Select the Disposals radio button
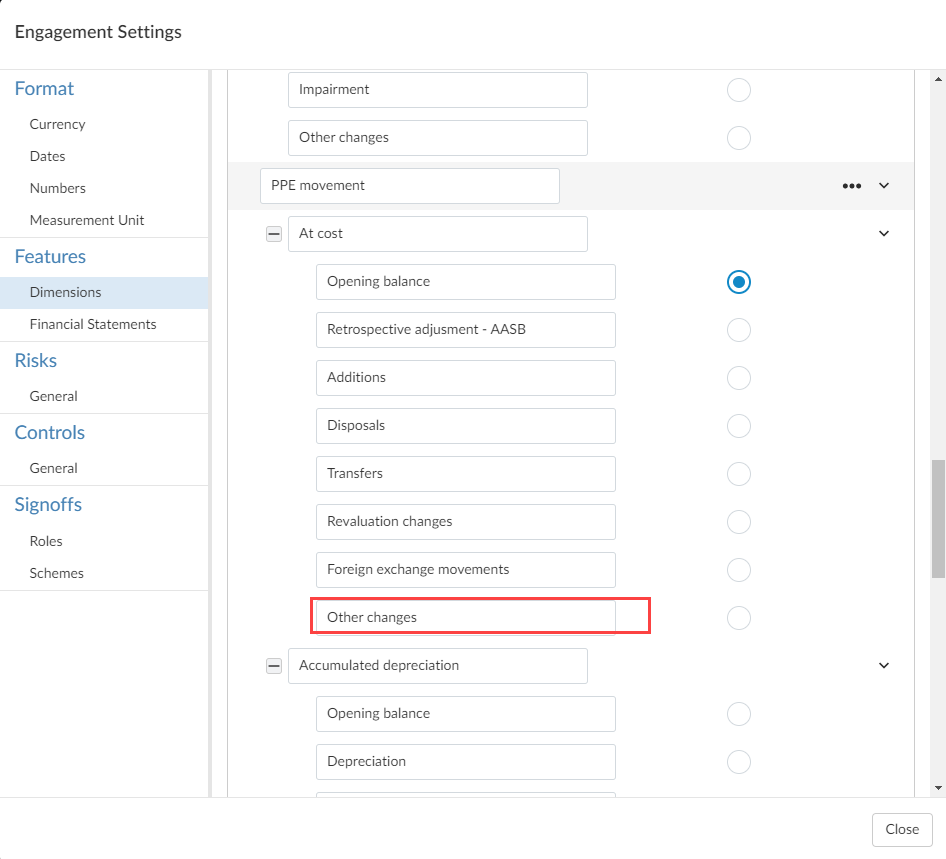 [x=739, y=426]
